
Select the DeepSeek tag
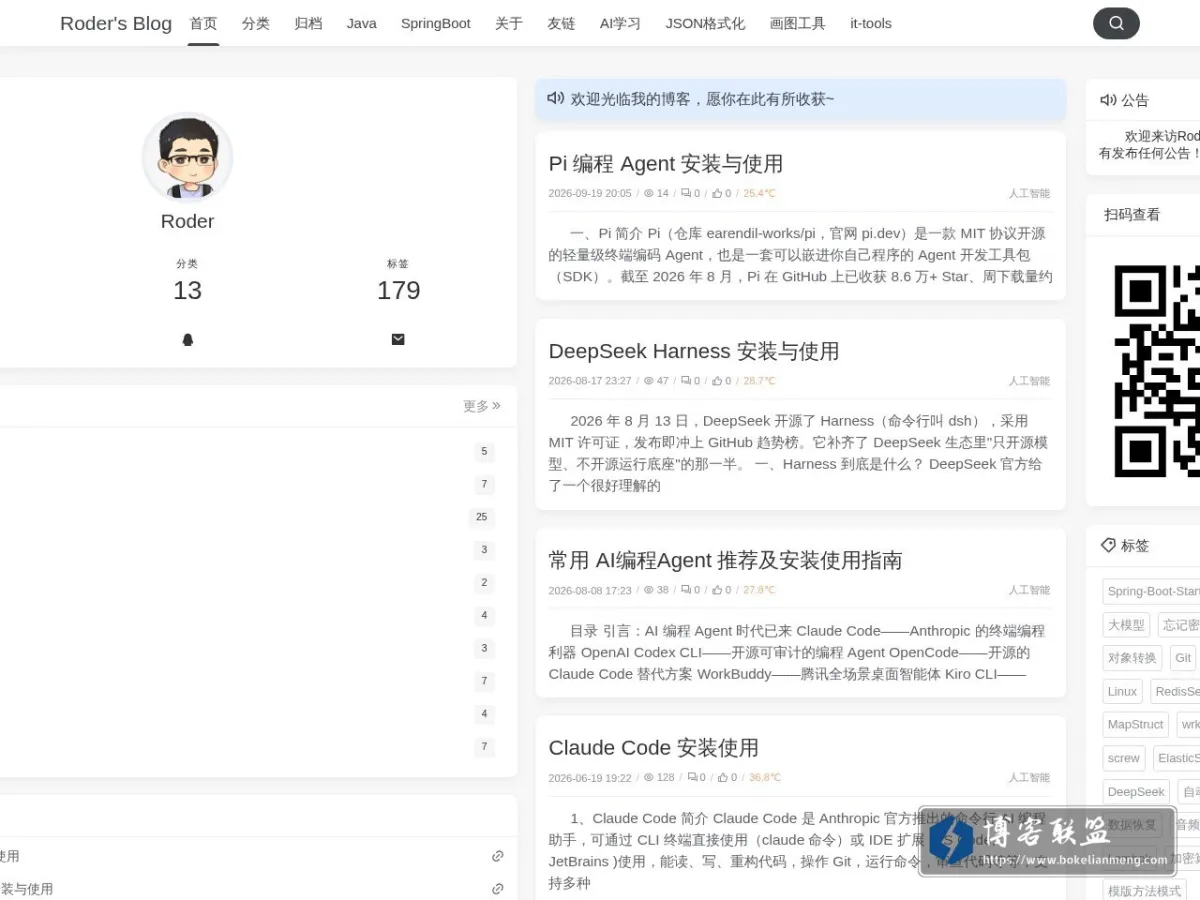coord(1135,792)
